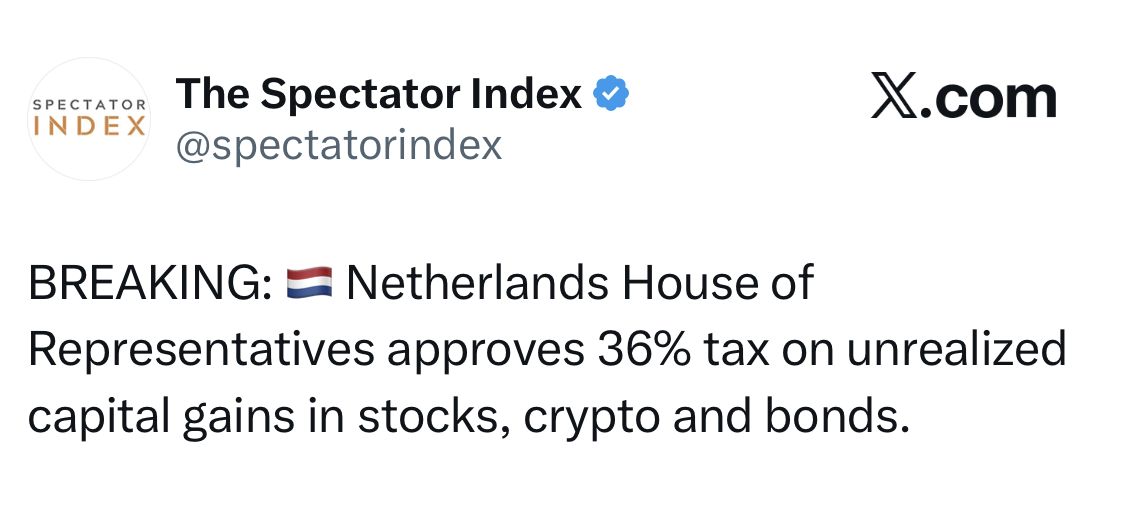Click the X logo beside .com
The image size is (1125, 529).
click(x=894, y=97)
